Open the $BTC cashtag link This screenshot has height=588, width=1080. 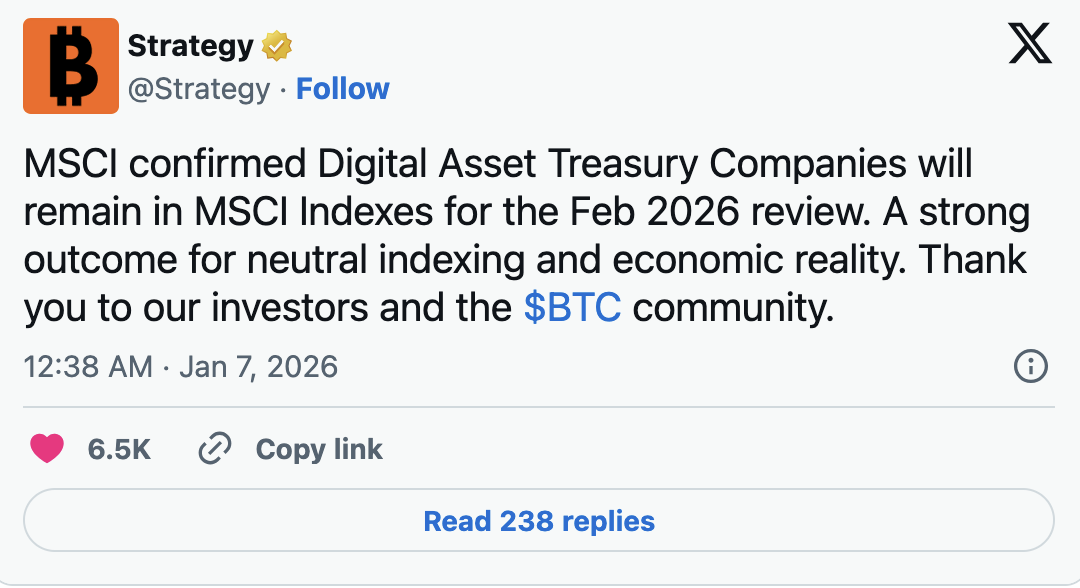coord(572,308)
